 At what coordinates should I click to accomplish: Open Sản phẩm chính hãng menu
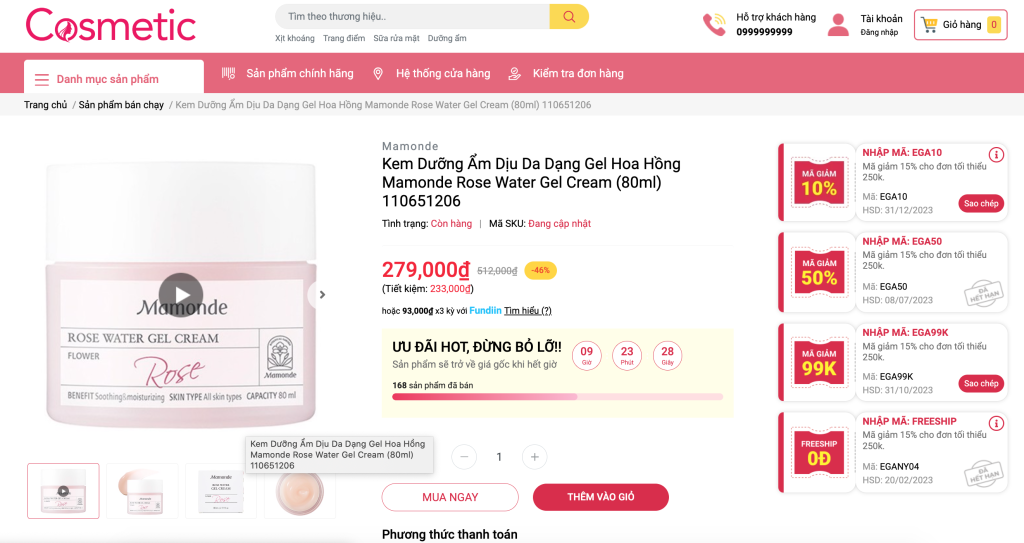click(x=288, y=73)
